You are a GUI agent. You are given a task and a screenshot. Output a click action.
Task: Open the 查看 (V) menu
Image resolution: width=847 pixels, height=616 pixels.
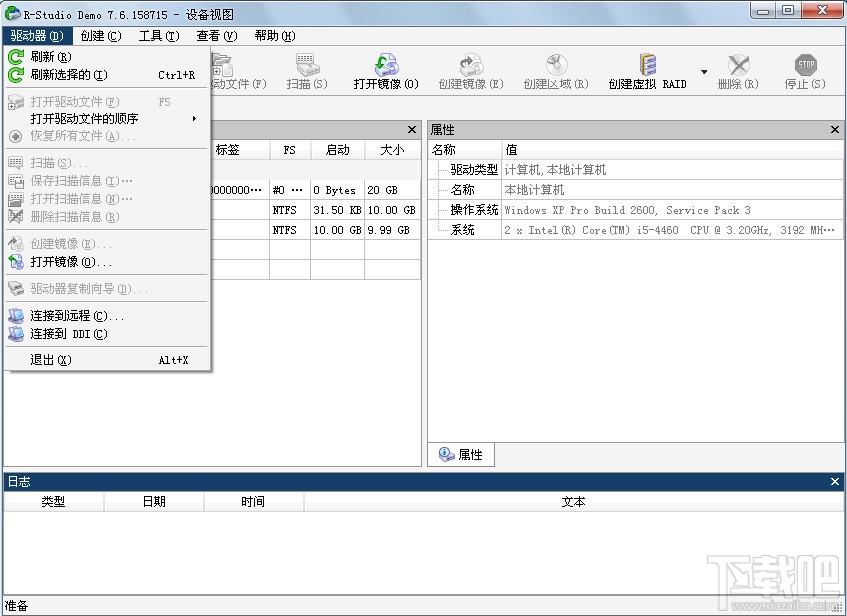217,36
